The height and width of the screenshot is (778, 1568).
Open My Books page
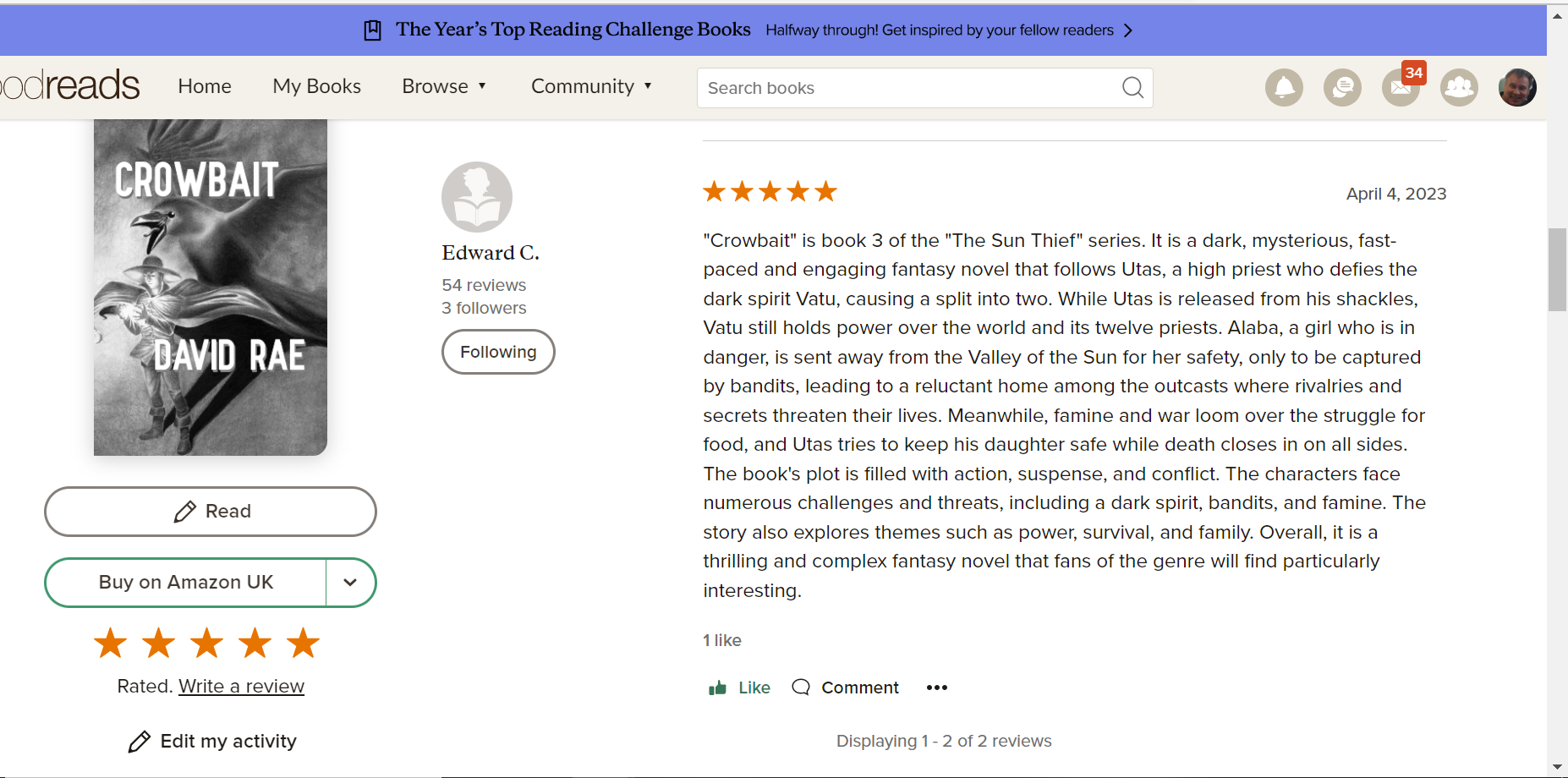316,86
